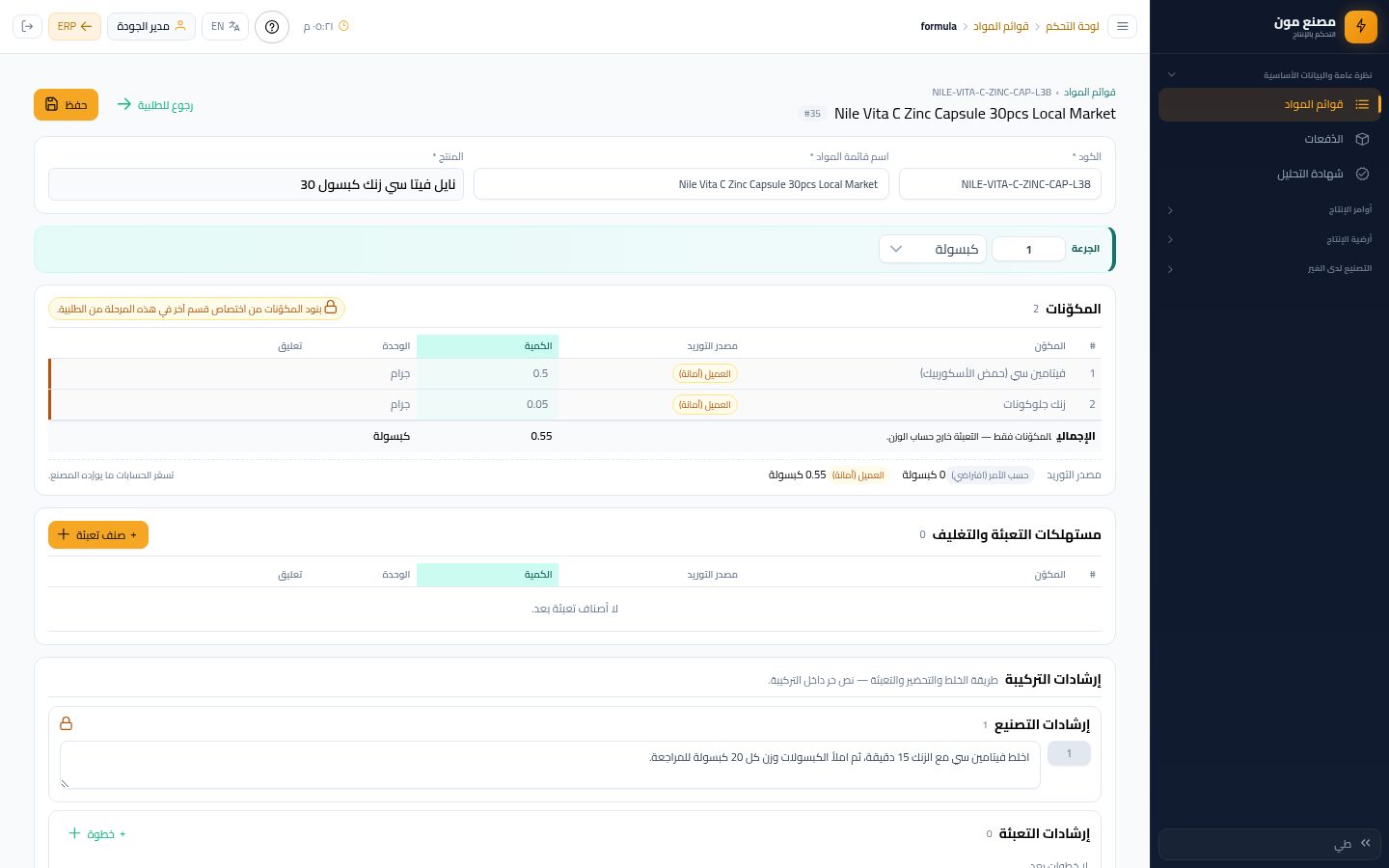Click quantity 0.5 in vitamin C row
The height and width of the screenshot is (868, 1389).
pos(540,373)
